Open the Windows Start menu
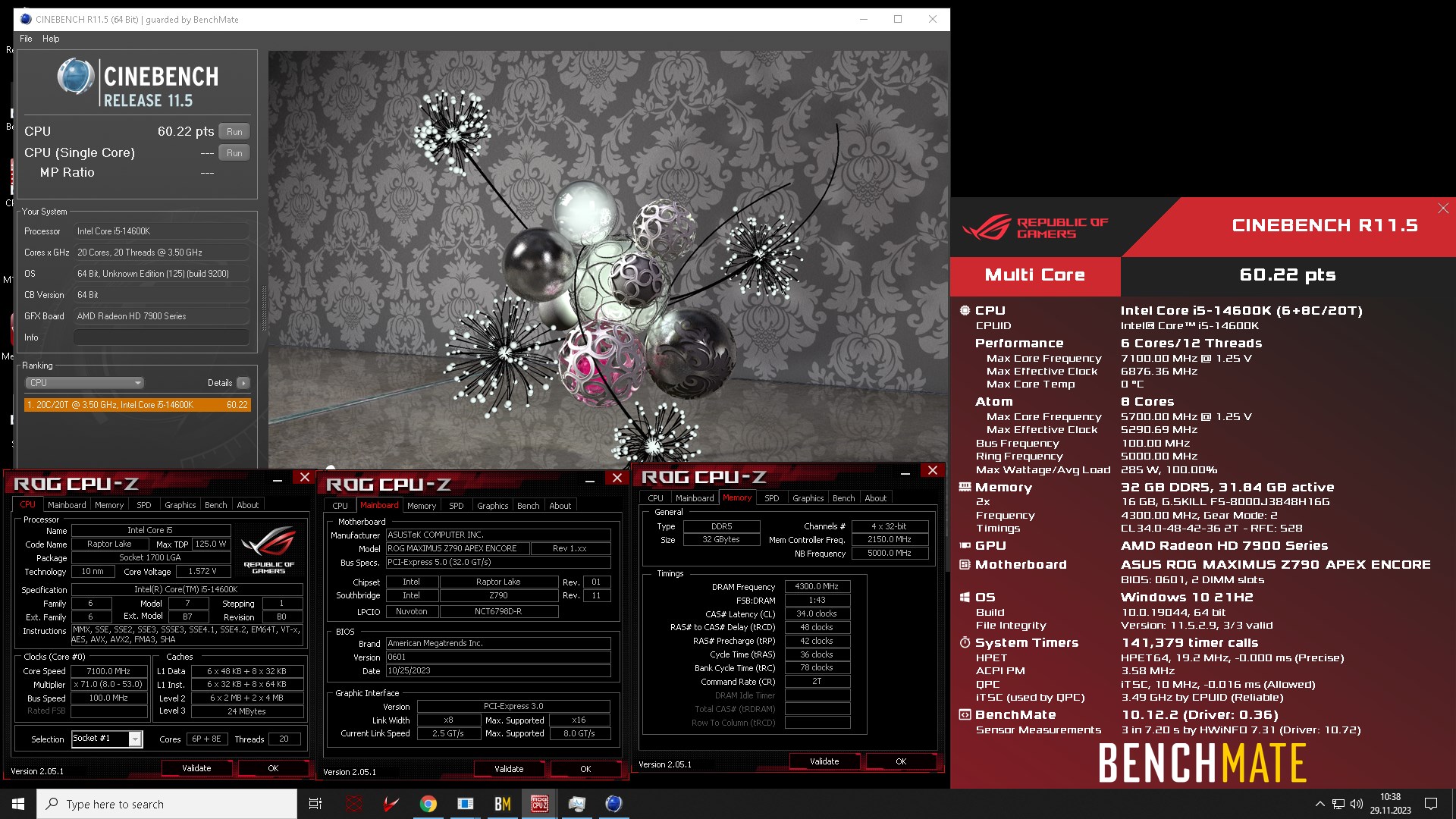The width and height of the screenshot is (1456, 819). (x=18, y=804)
